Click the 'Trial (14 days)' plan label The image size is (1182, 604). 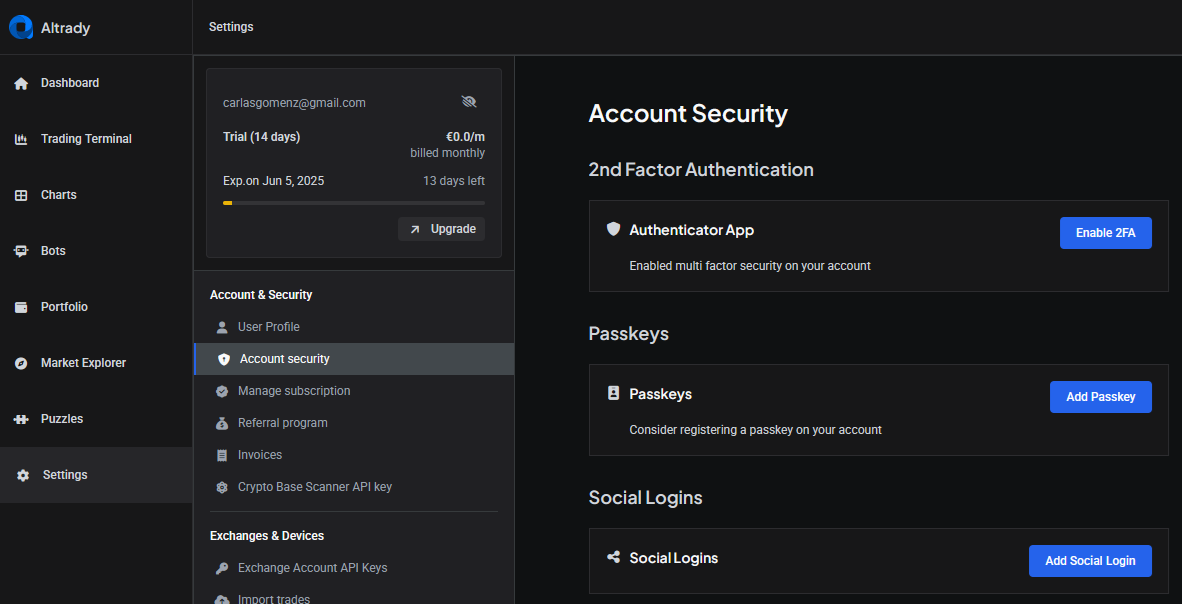coord(262,137)
